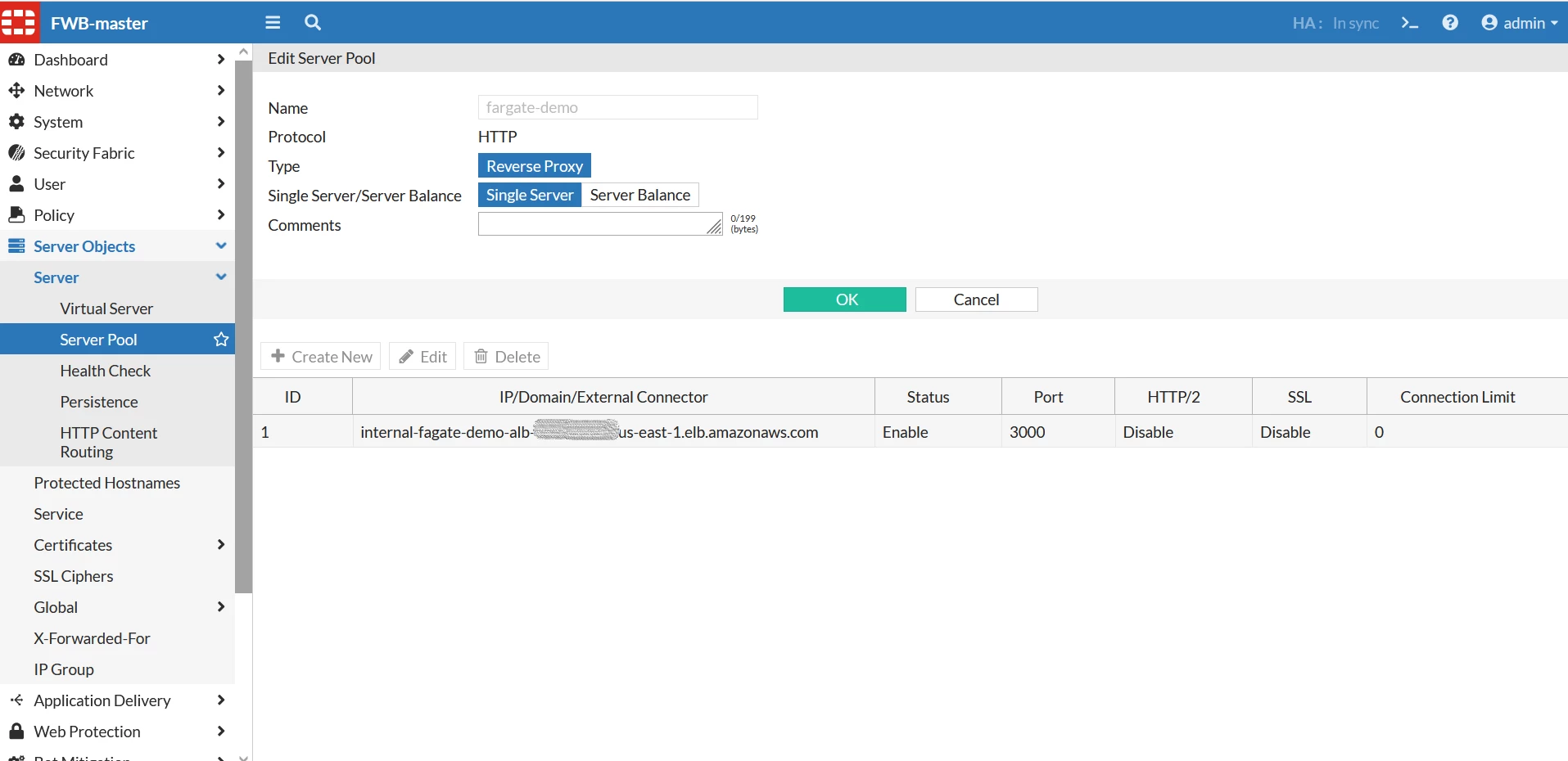Select Server Balance option
The image size is (1568, 761).
pyautogui.click(x=640, y=195)
